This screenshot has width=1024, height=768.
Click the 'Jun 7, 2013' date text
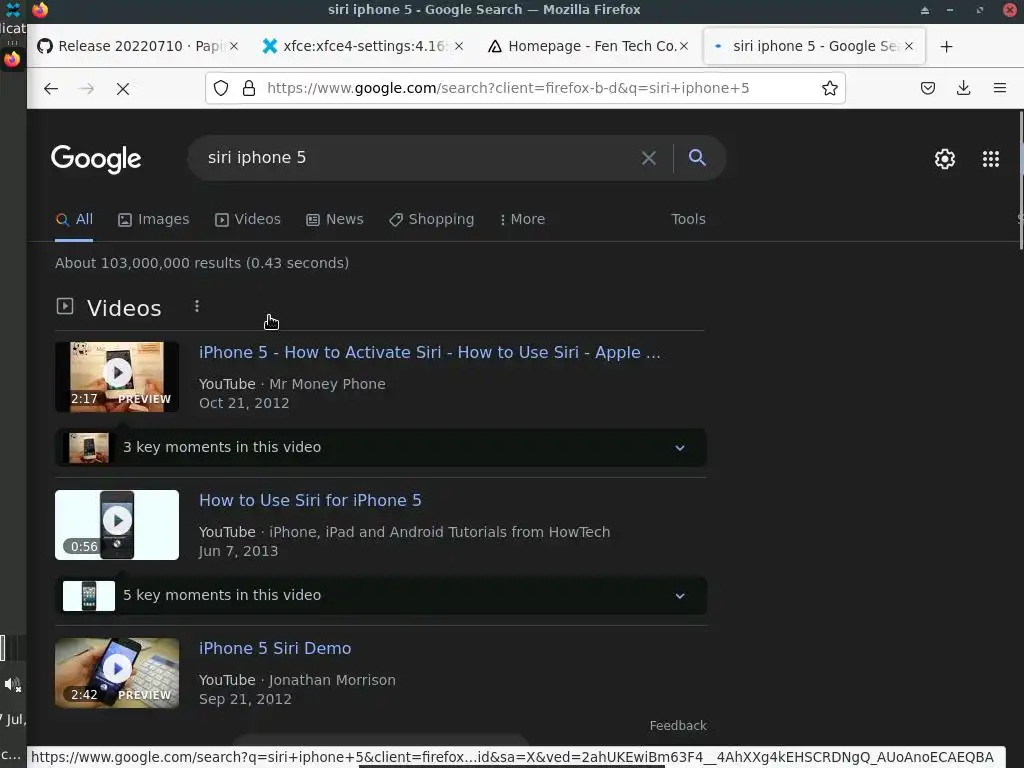pos(238,551)
